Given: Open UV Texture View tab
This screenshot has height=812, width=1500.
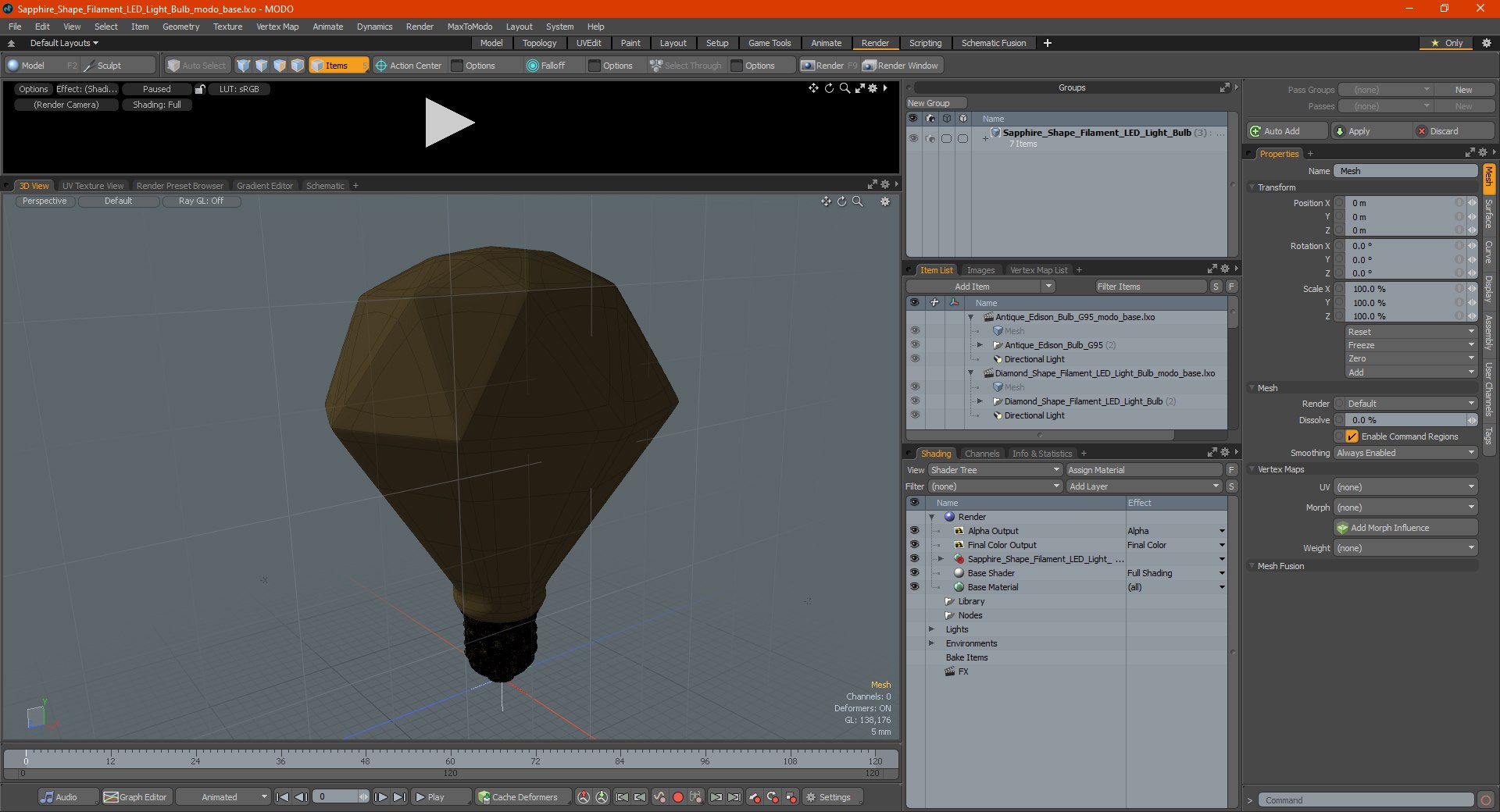Looking at the screenshot, I should 93,186.
